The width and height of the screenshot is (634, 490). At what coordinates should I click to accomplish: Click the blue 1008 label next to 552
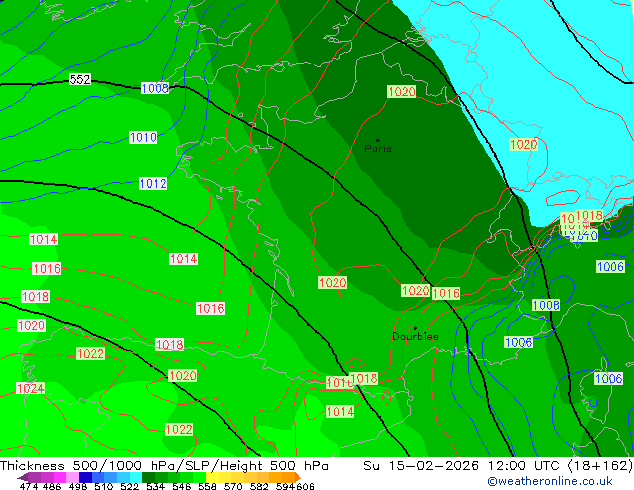tap(155, 88)
